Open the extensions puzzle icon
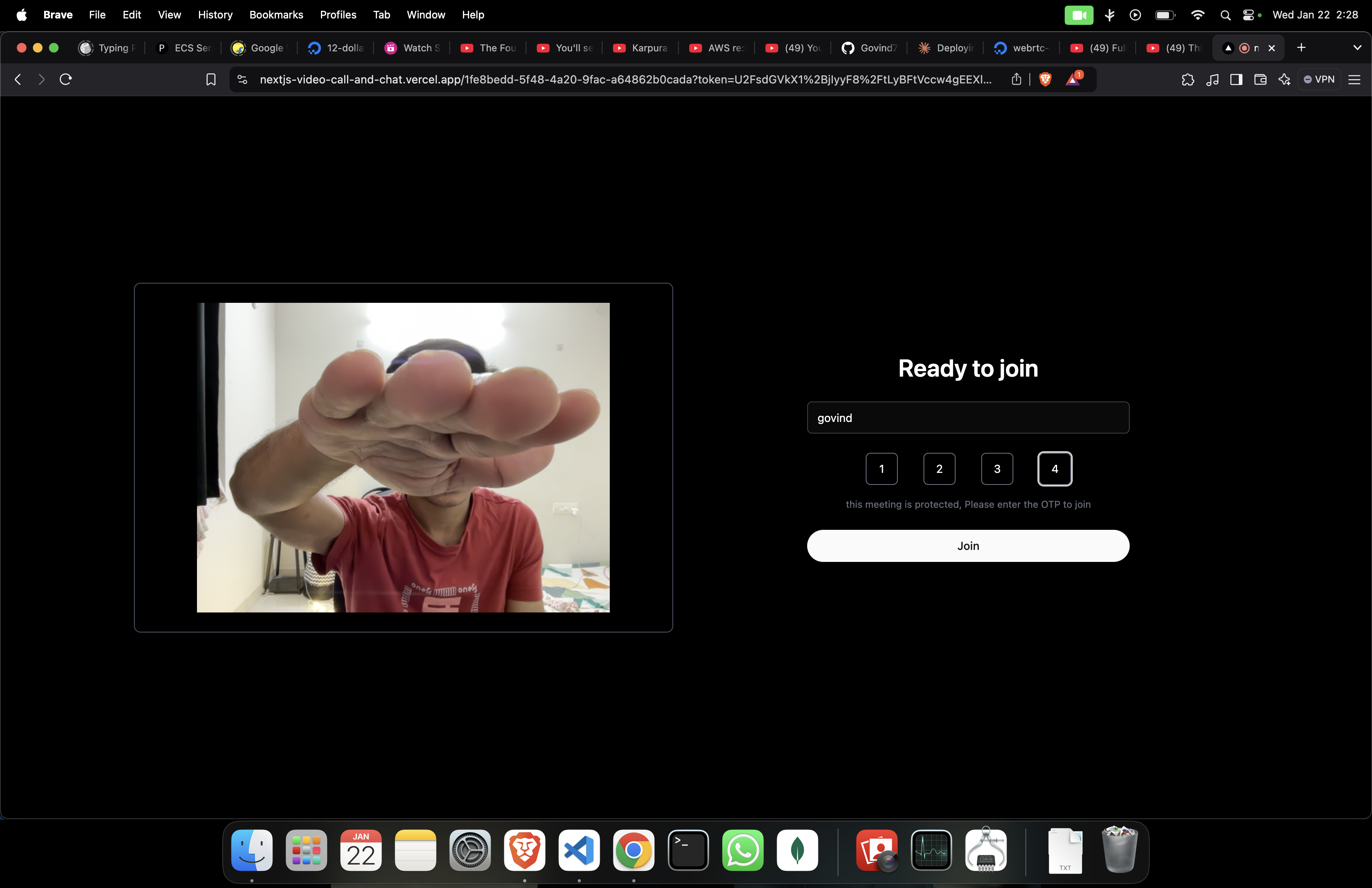This screenshot has width=1372, height=888. coord(1187,79)
